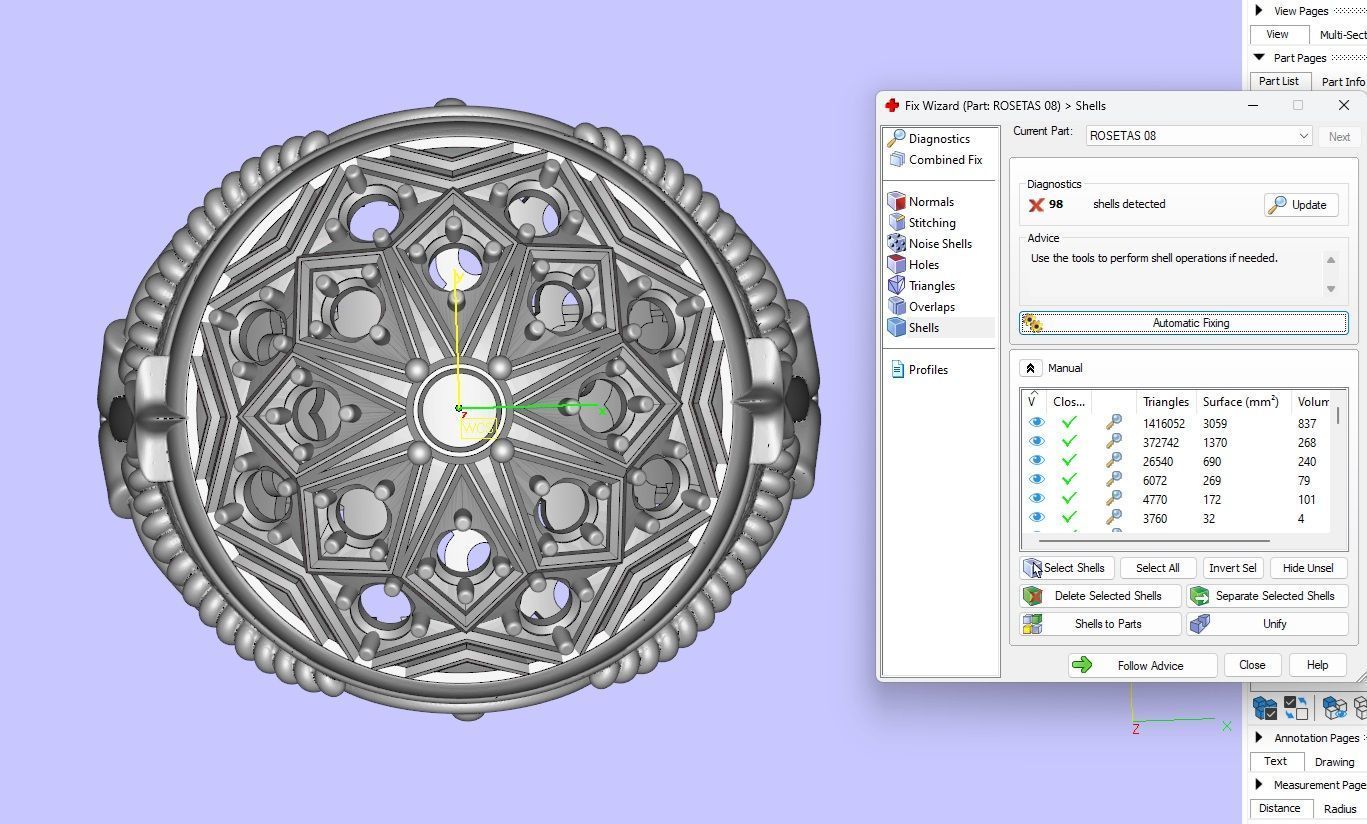Image resolution: width=1367 pixels, height=824 pixels.
Task: Open Radius measurement tab
Action: click(x=1339, y=808)
